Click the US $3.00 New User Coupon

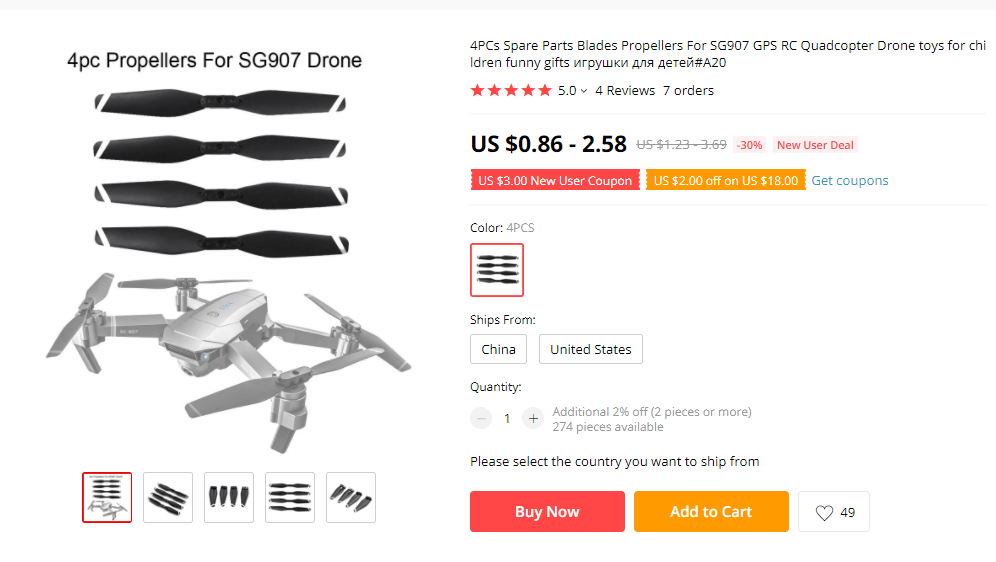point(555,181)
